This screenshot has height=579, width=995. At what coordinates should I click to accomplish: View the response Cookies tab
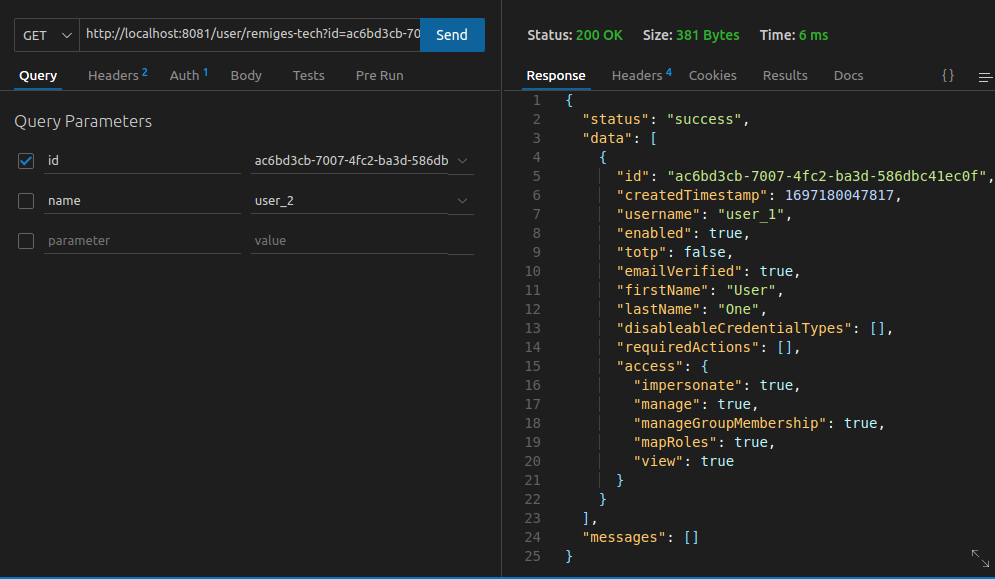point(712,75)
